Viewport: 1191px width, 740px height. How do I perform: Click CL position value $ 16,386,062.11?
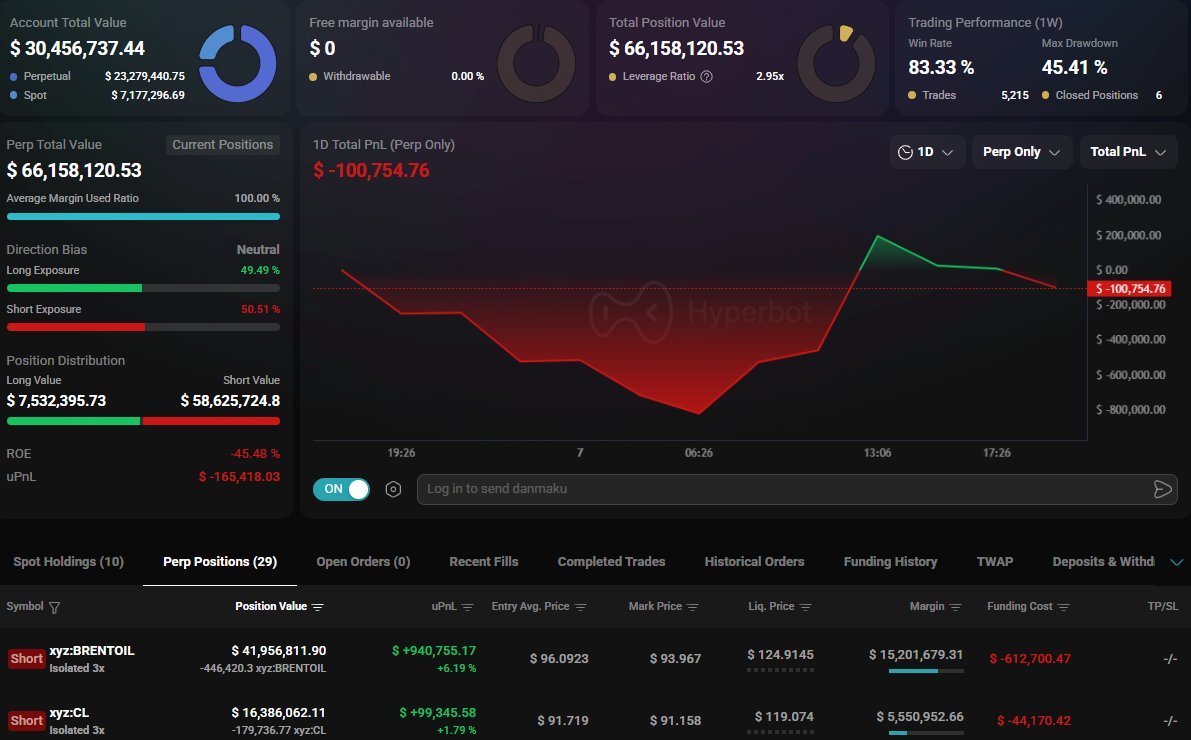[278, 713]
